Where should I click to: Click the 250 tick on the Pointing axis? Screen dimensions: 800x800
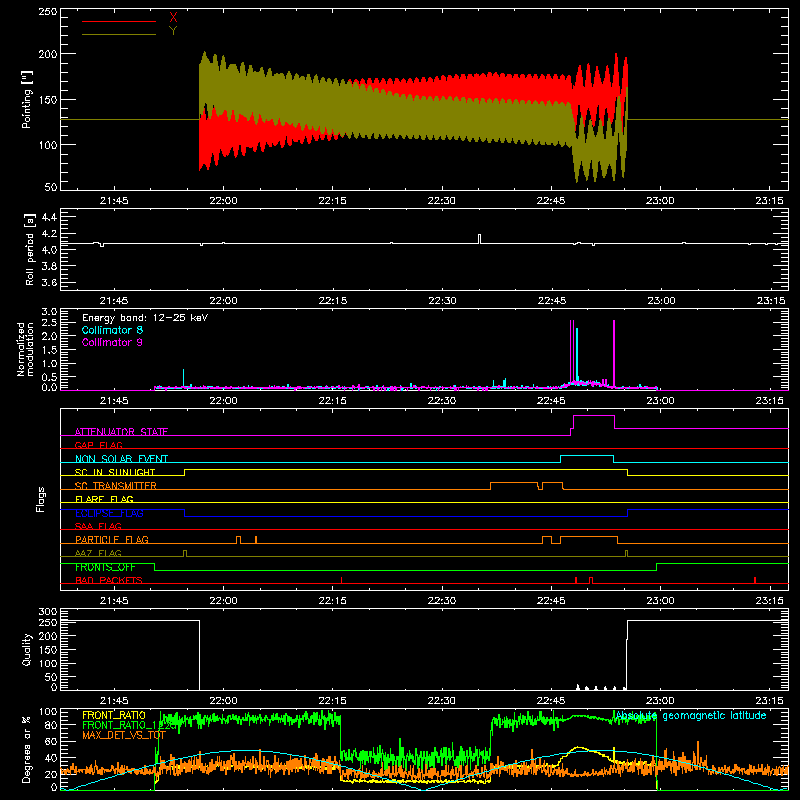click(48, 11)
